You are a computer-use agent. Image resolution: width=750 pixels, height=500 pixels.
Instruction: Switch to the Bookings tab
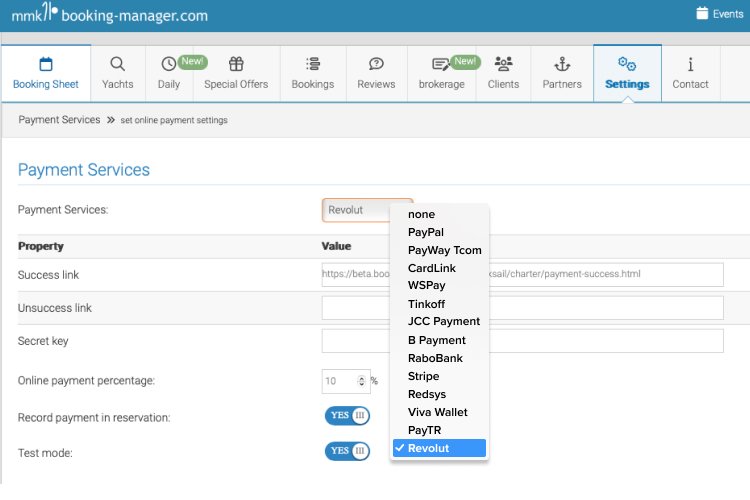click(x=313, y=73)
